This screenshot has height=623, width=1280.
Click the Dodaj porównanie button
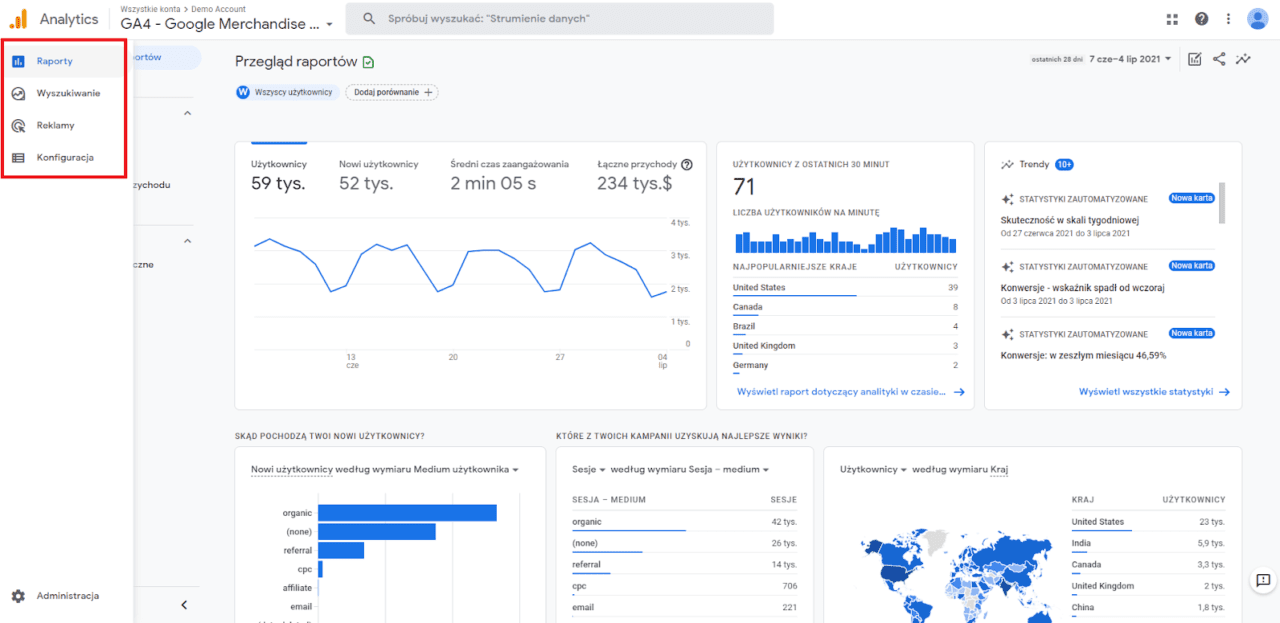[392, 92]
